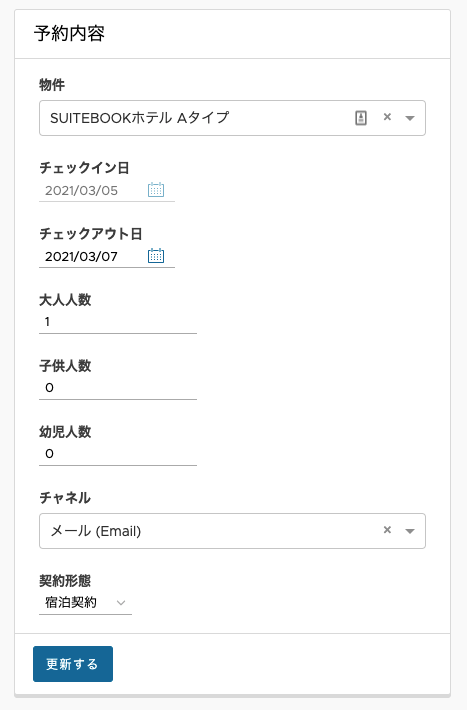Focus the 子供人数 number field
Screen dimensions: 467x710
[118, 388]
